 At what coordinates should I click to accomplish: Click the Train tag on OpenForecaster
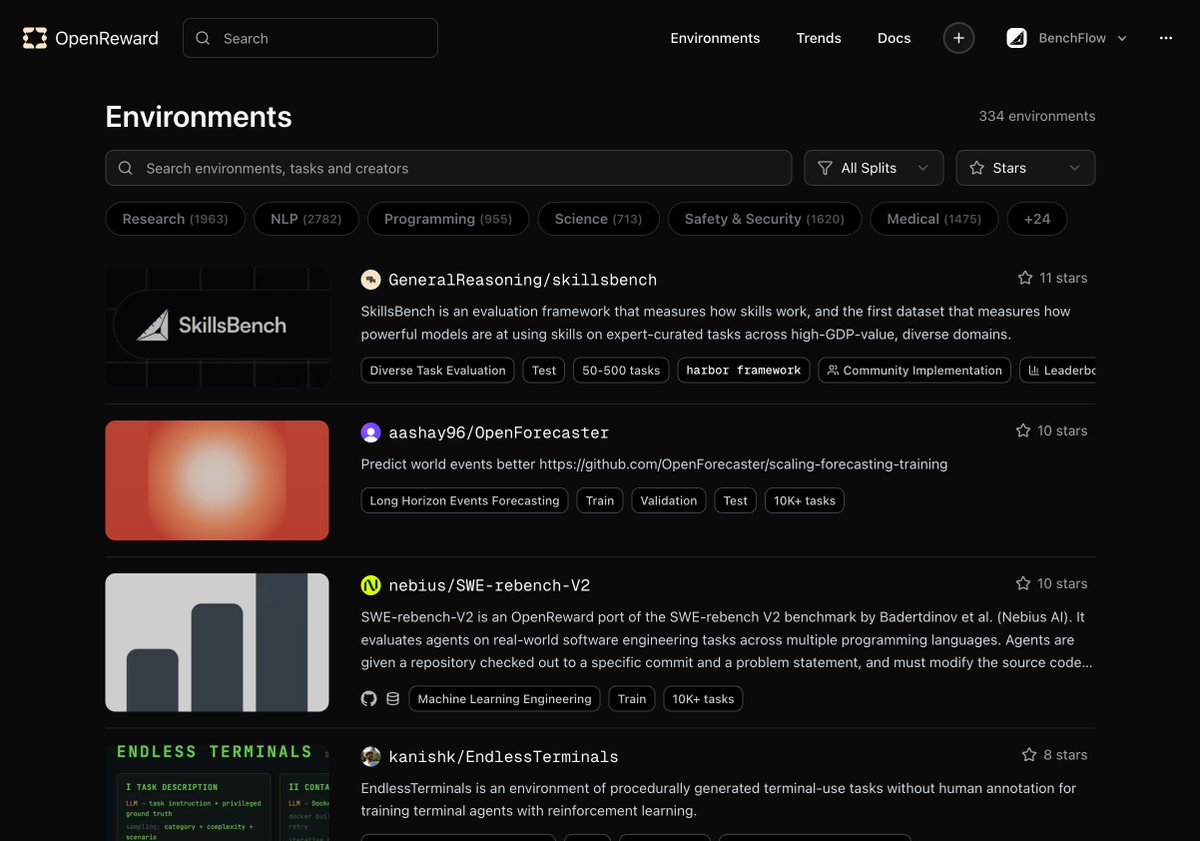pos(600,501)
